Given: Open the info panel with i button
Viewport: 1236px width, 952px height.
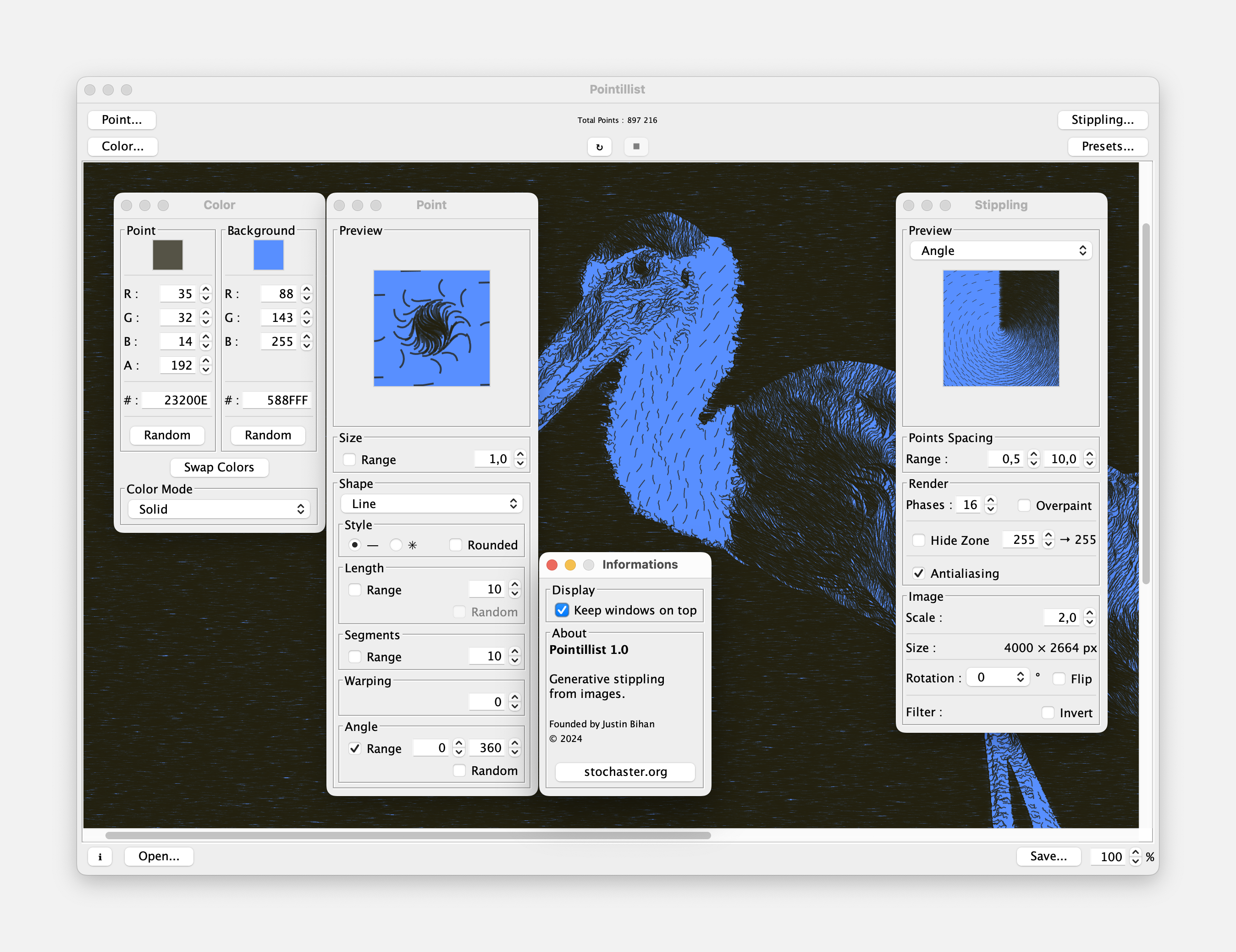Looking at the screenshot, I should pos(100,856).
